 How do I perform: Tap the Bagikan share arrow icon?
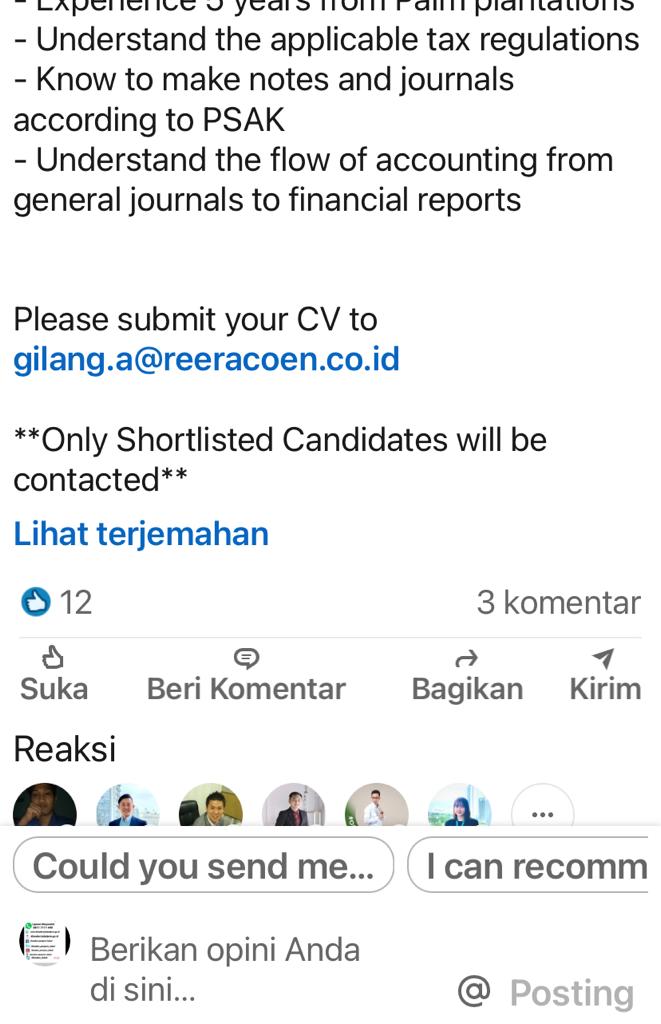(x=466, y=658)
